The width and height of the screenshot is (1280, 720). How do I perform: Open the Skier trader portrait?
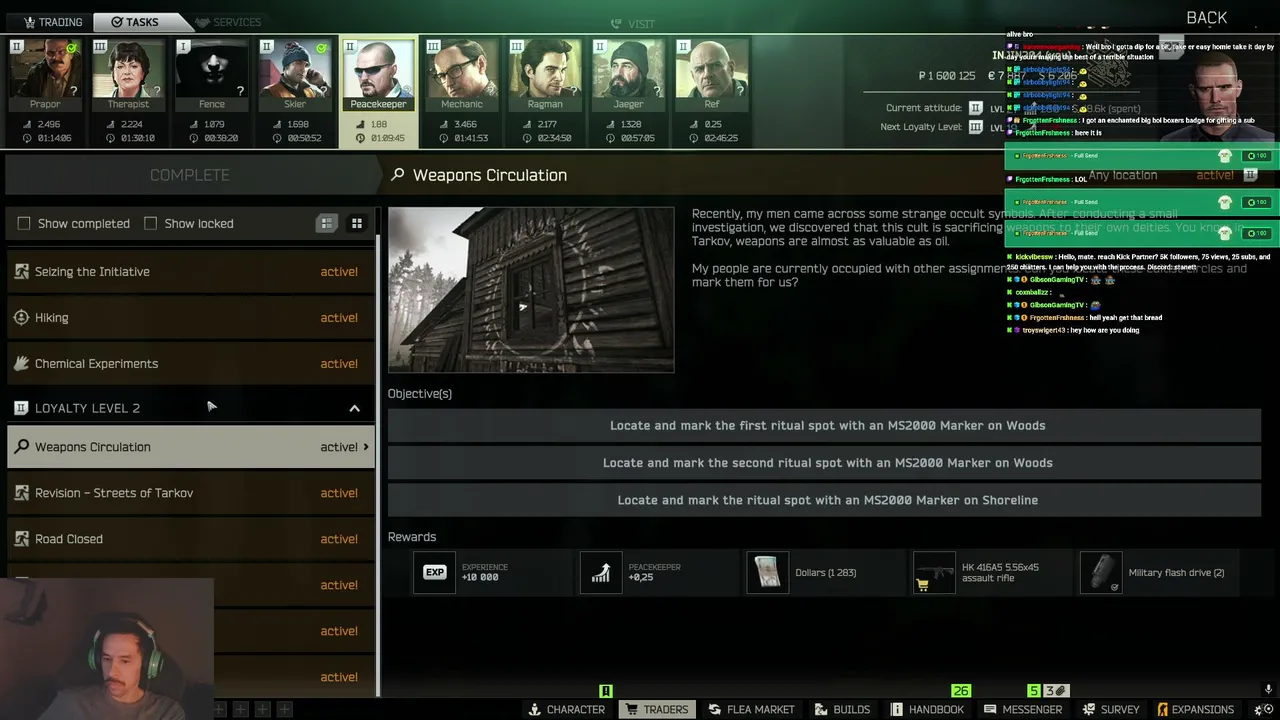click(295, 75)
